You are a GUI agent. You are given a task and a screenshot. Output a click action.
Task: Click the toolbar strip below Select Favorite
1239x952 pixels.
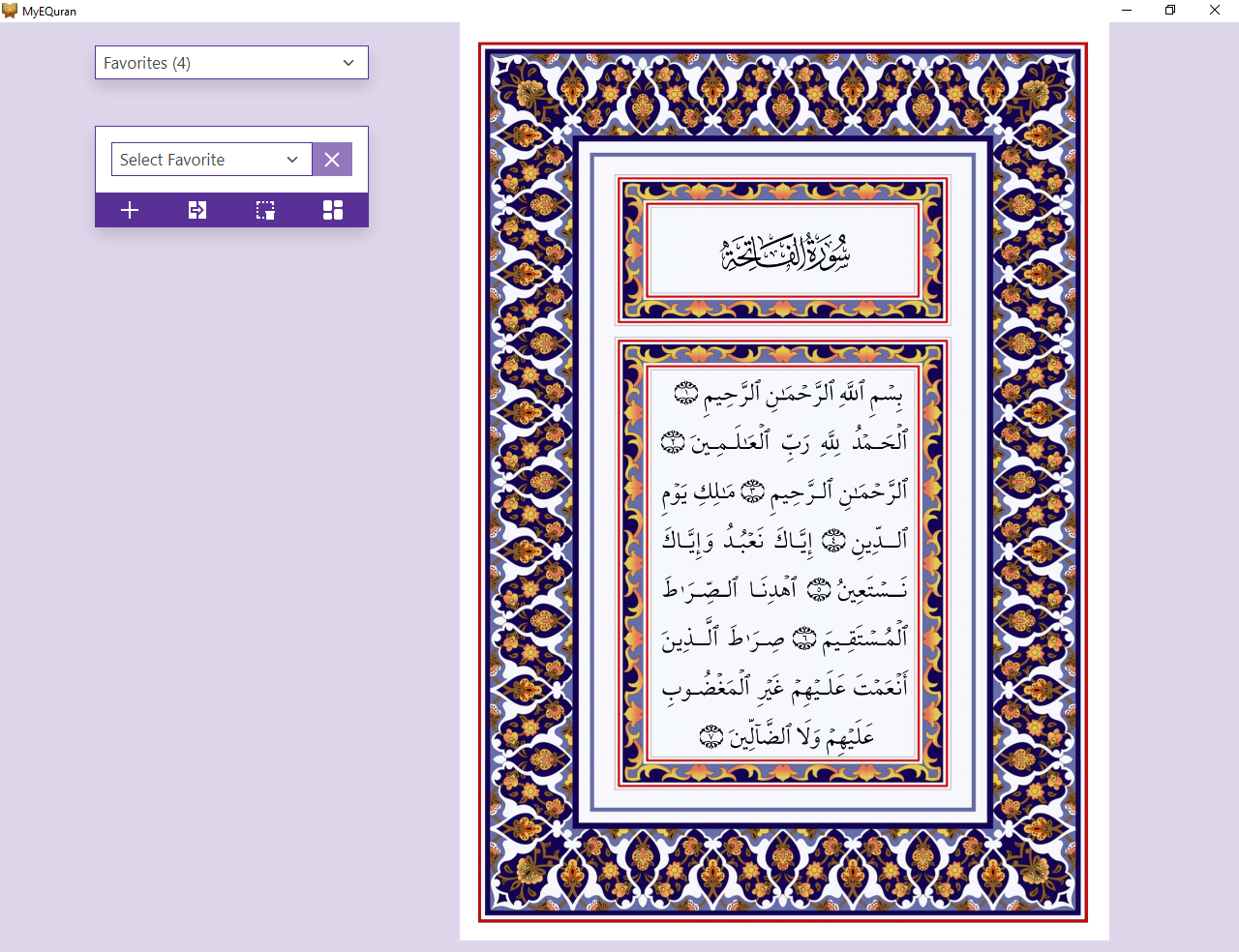click(x=231, y=210)
